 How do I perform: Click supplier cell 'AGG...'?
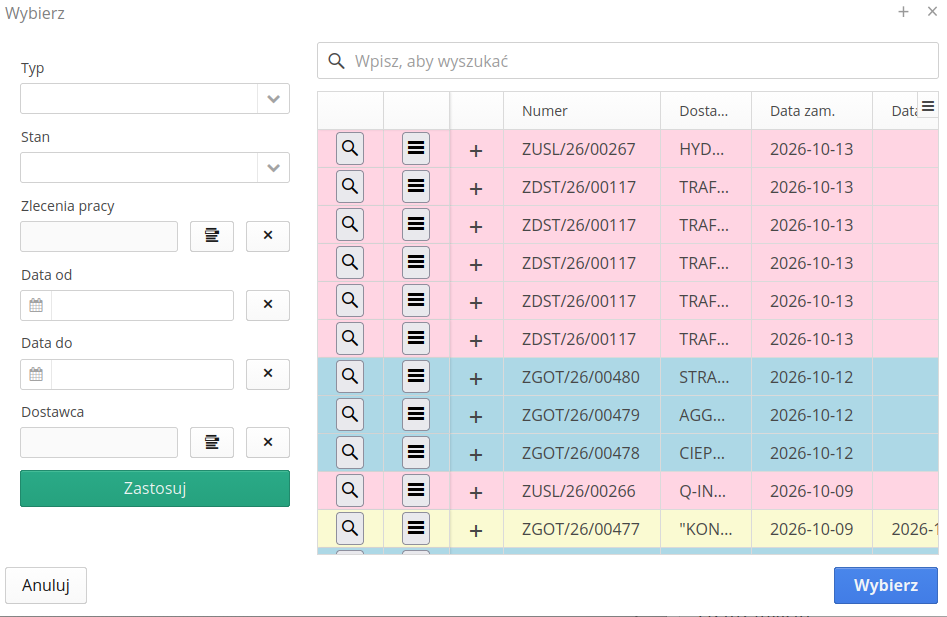[x=706, y=415]
